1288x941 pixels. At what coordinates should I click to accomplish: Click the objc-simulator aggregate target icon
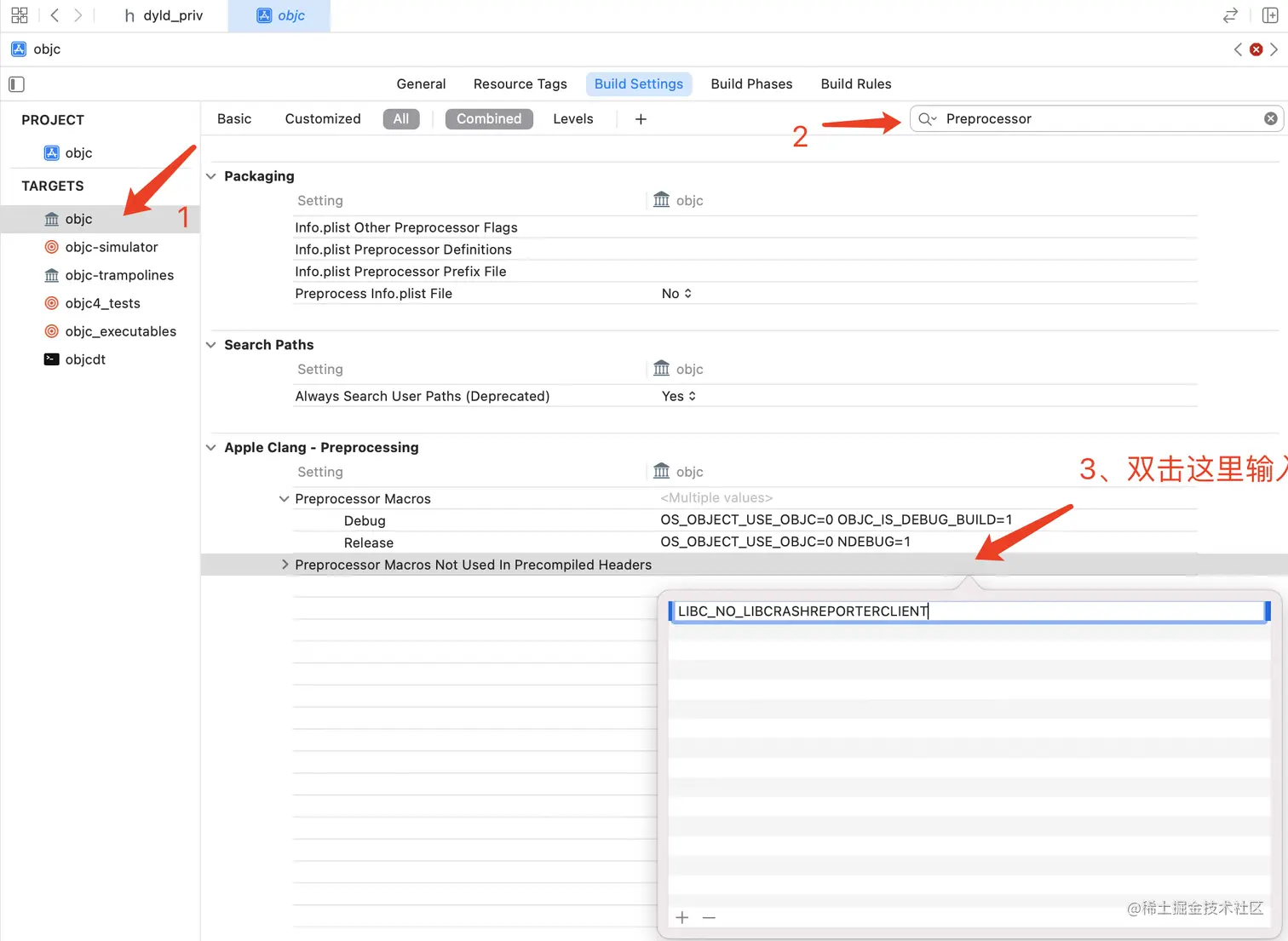click(x=52, y=247)
